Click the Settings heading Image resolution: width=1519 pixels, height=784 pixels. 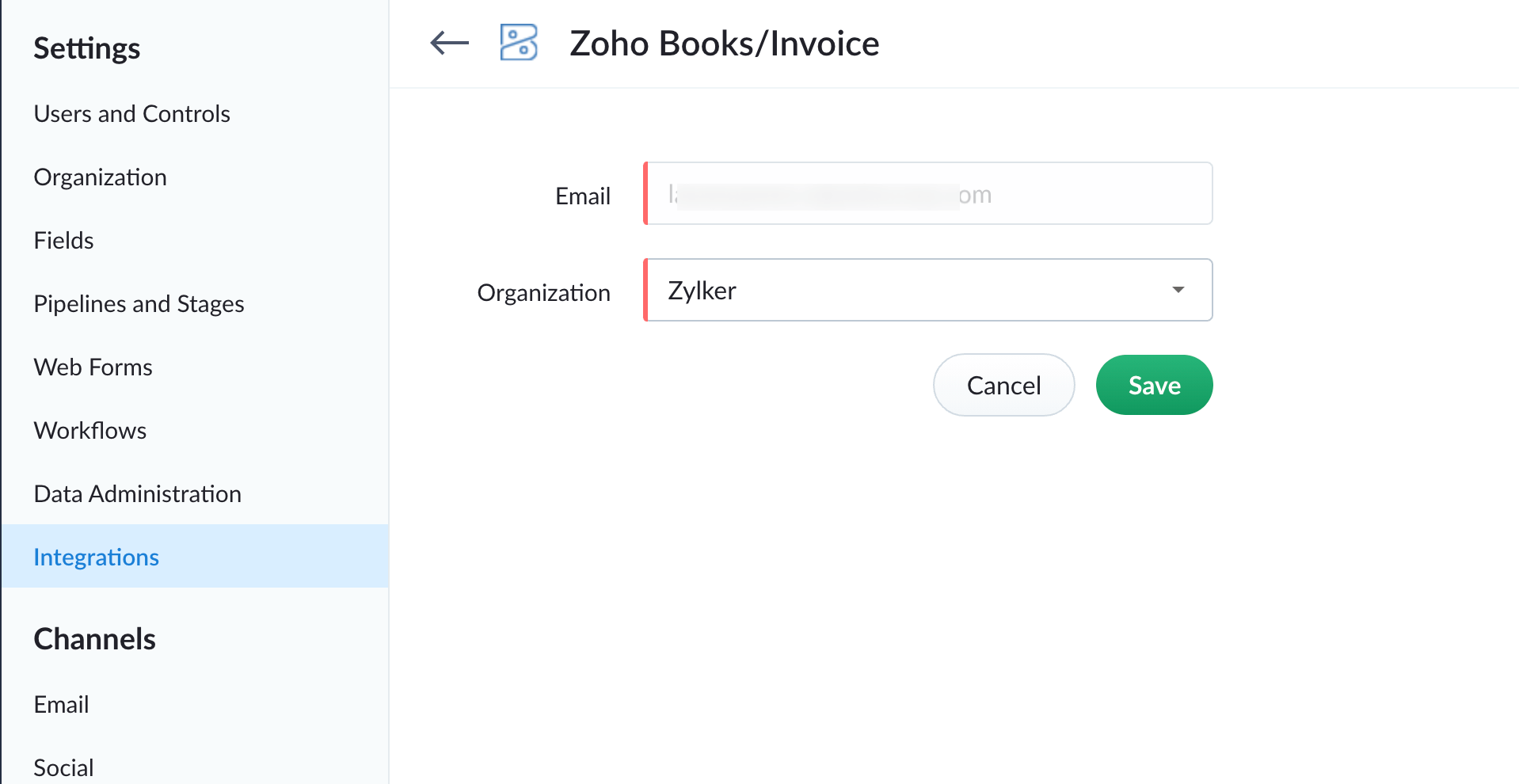coord(86,48)
